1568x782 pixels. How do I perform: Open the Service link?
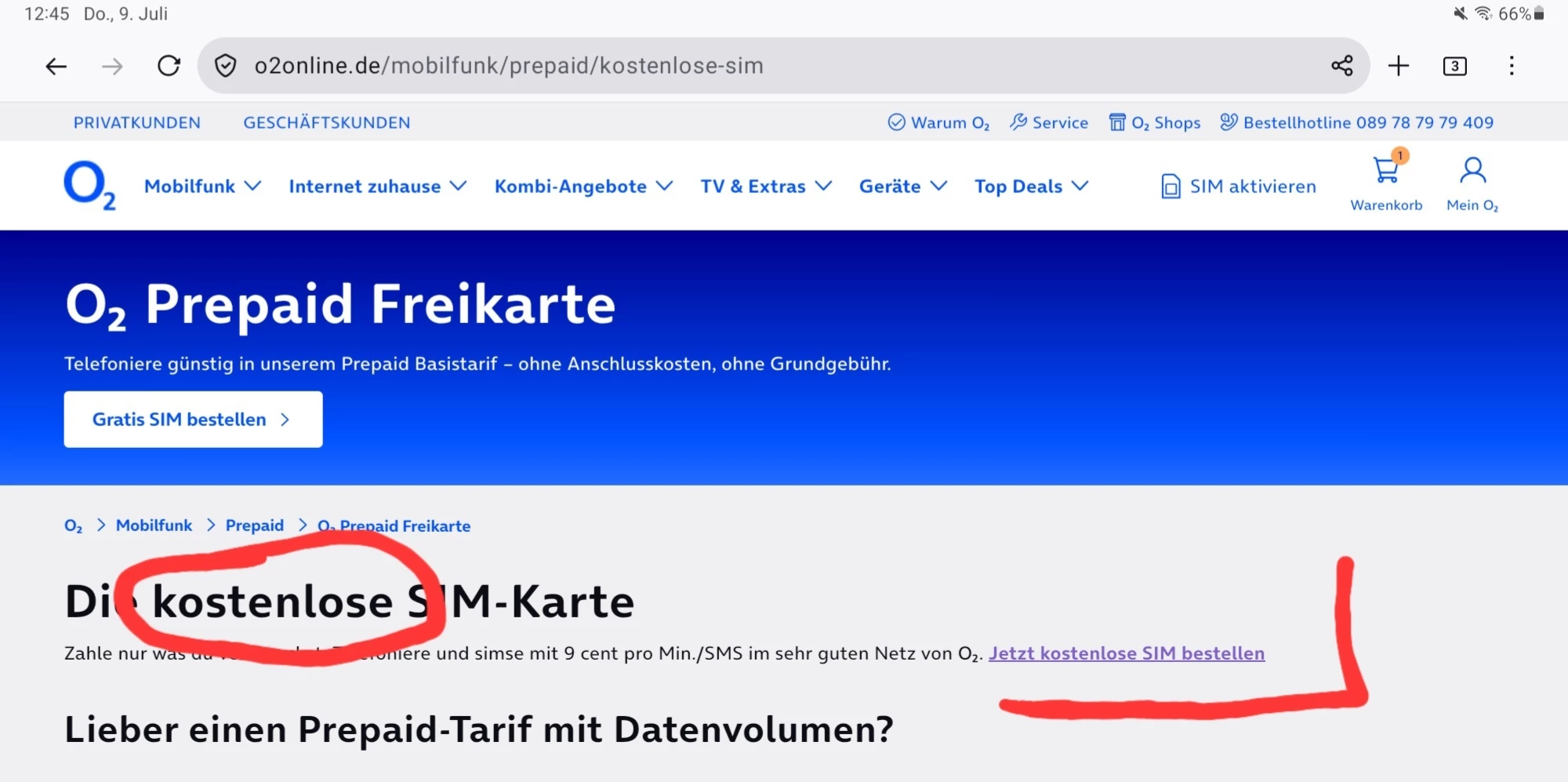pos(1049,122)
